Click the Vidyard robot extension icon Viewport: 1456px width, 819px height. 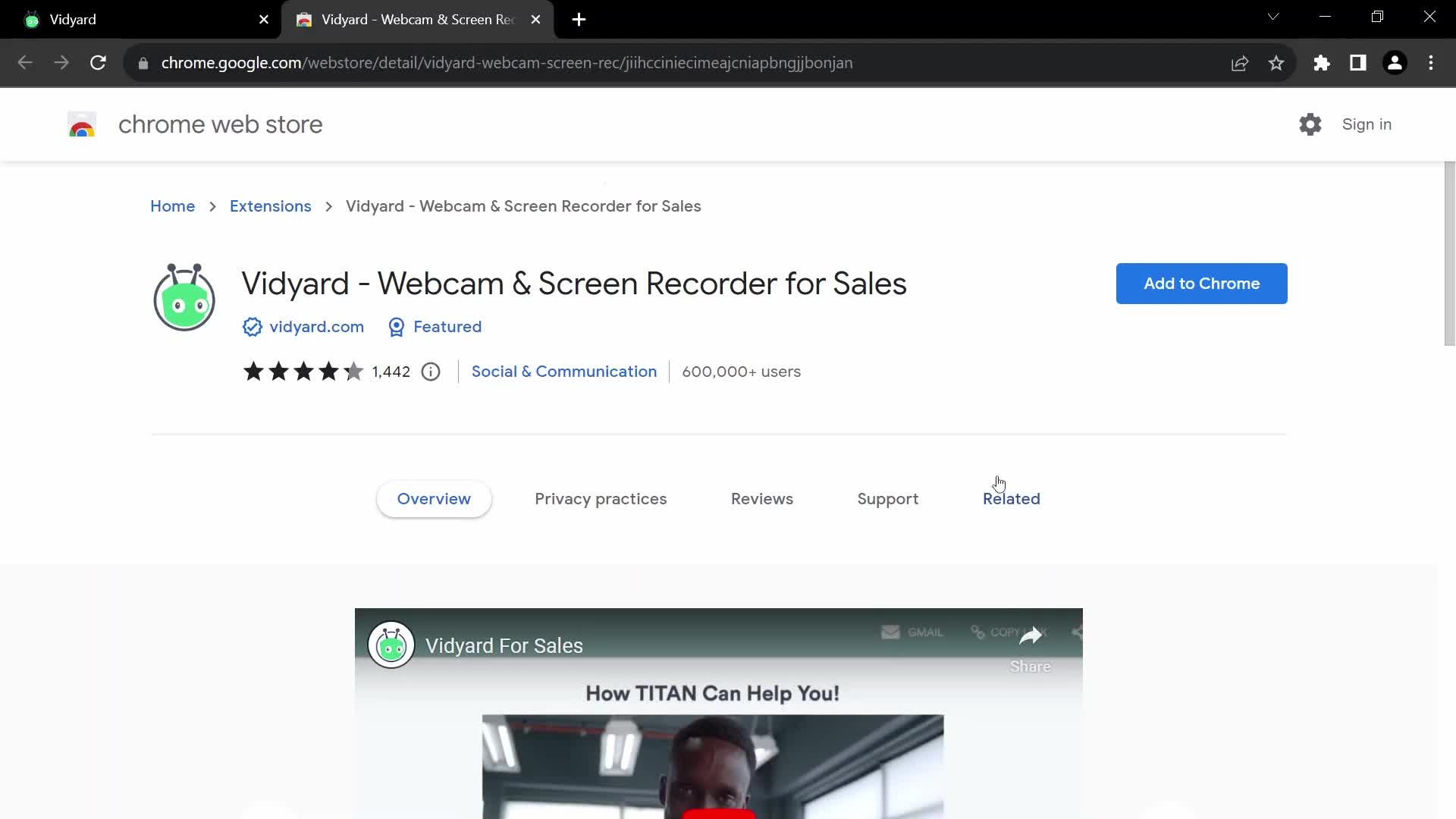[x=184, y=297]
